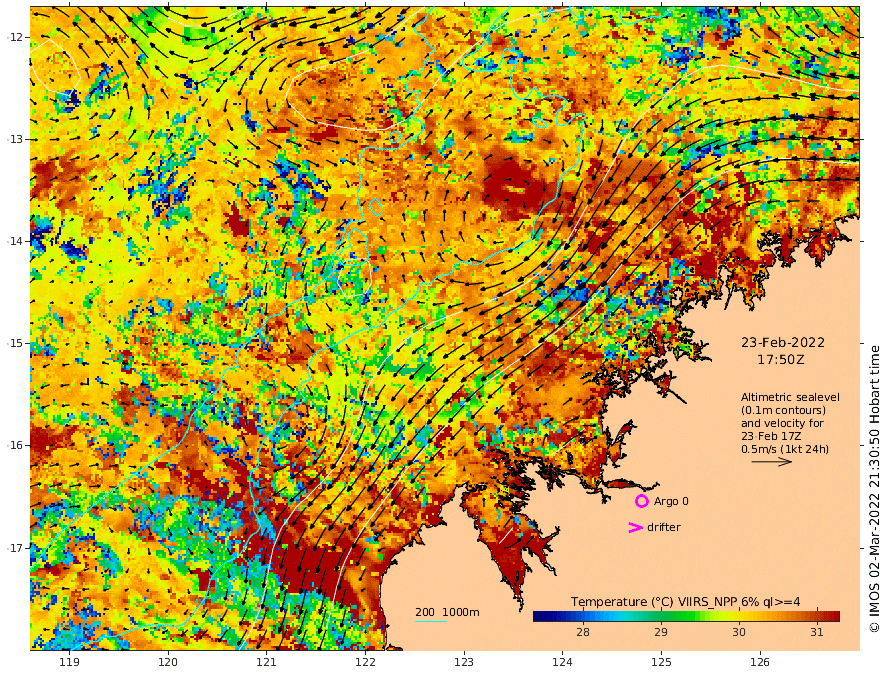Click the longitude axis label 123

(464, 662)
